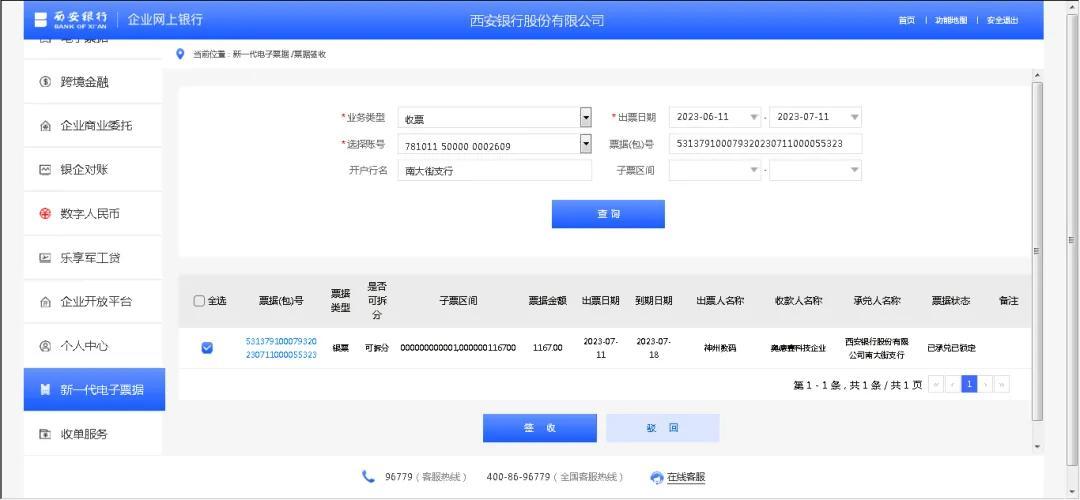Click the 票据(包)号 input field
This screenshot has height=500, width=1080.
click(765, 144)
